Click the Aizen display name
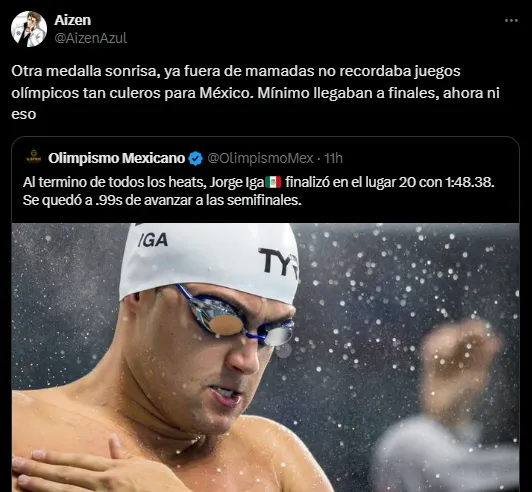 (73, 20)
